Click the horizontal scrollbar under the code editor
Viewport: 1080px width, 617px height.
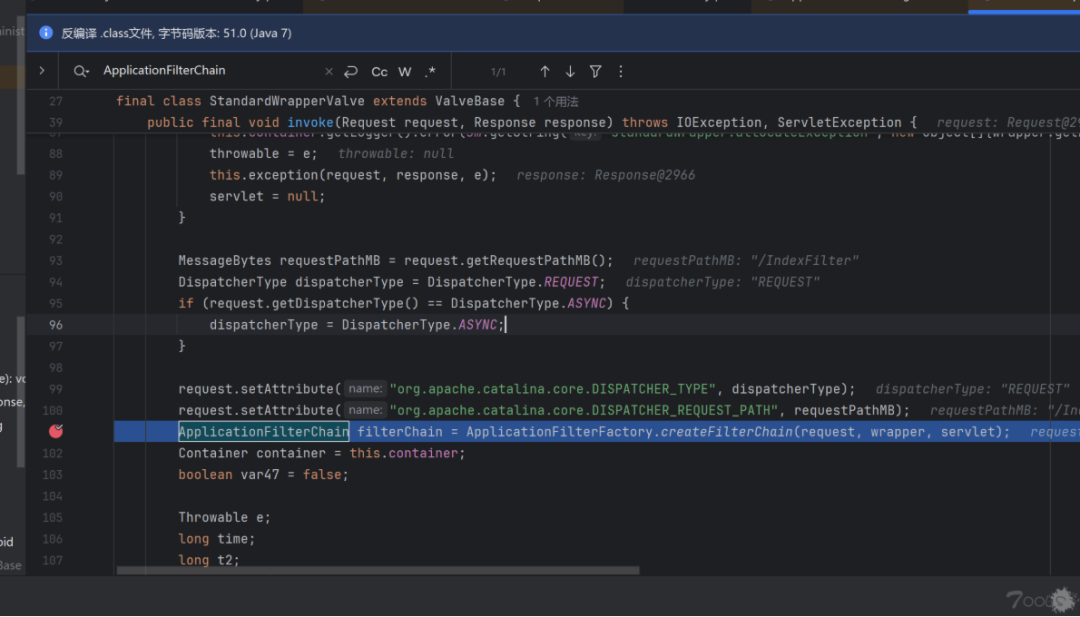click(377, 570)
